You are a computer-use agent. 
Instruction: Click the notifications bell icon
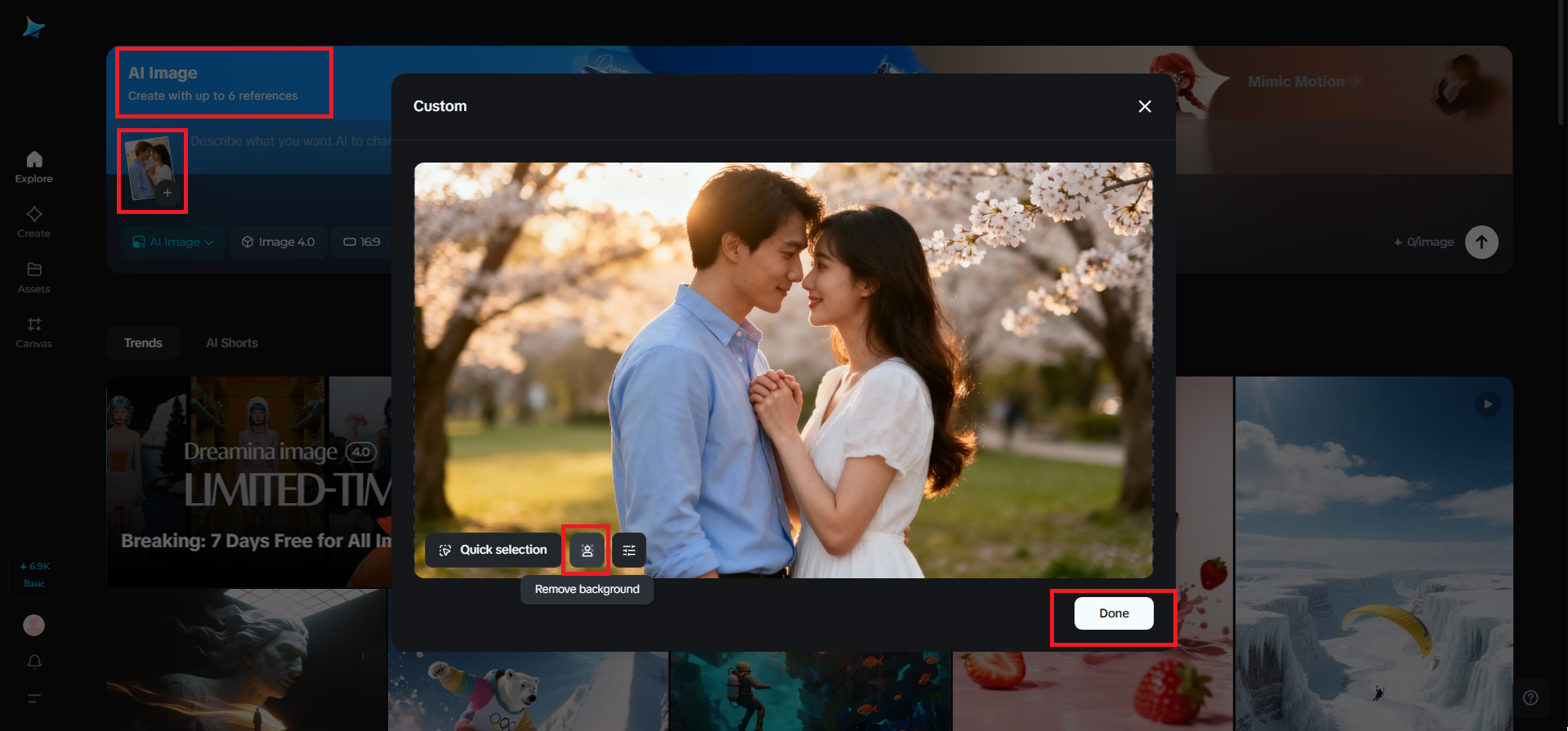point(34,661)
